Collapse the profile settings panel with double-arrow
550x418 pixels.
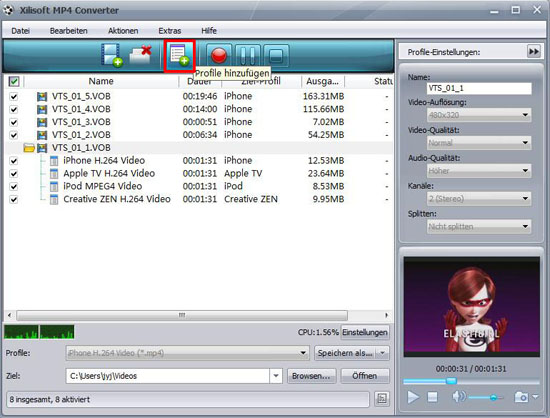coord(534,52)
